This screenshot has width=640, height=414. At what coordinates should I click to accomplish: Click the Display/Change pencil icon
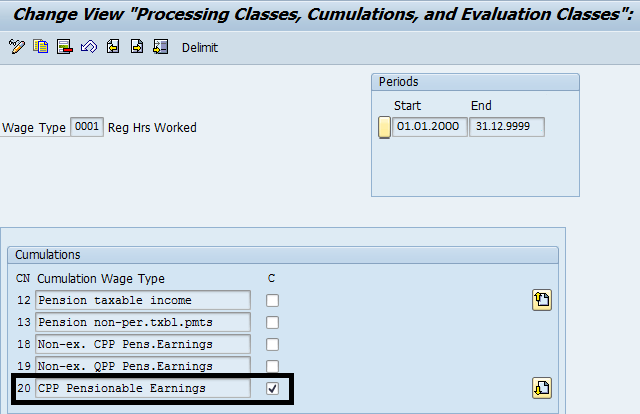click(x=17, y=47)
